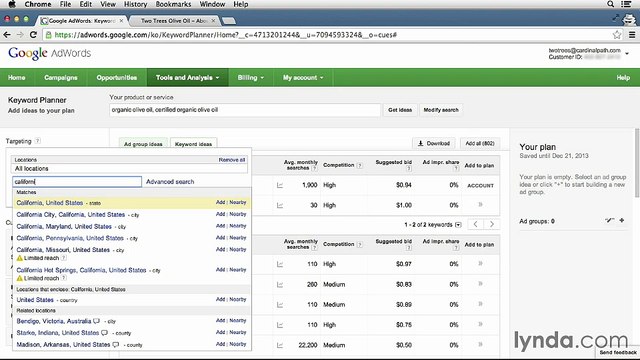The width and height of the screenshot is (640, 360).
Task: Go to previous keywords page arrow
Action: tap(476, 224)
